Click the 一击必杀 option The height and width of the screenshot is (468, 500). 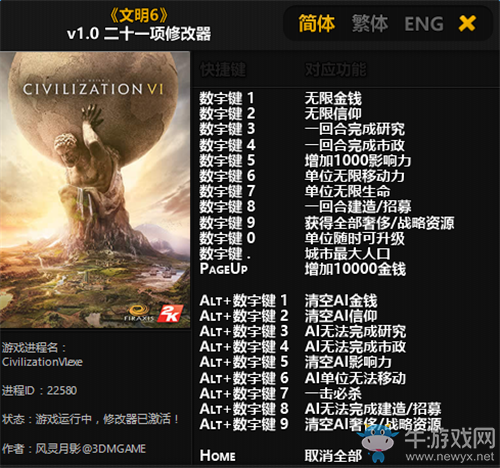[x=333, y=394]
